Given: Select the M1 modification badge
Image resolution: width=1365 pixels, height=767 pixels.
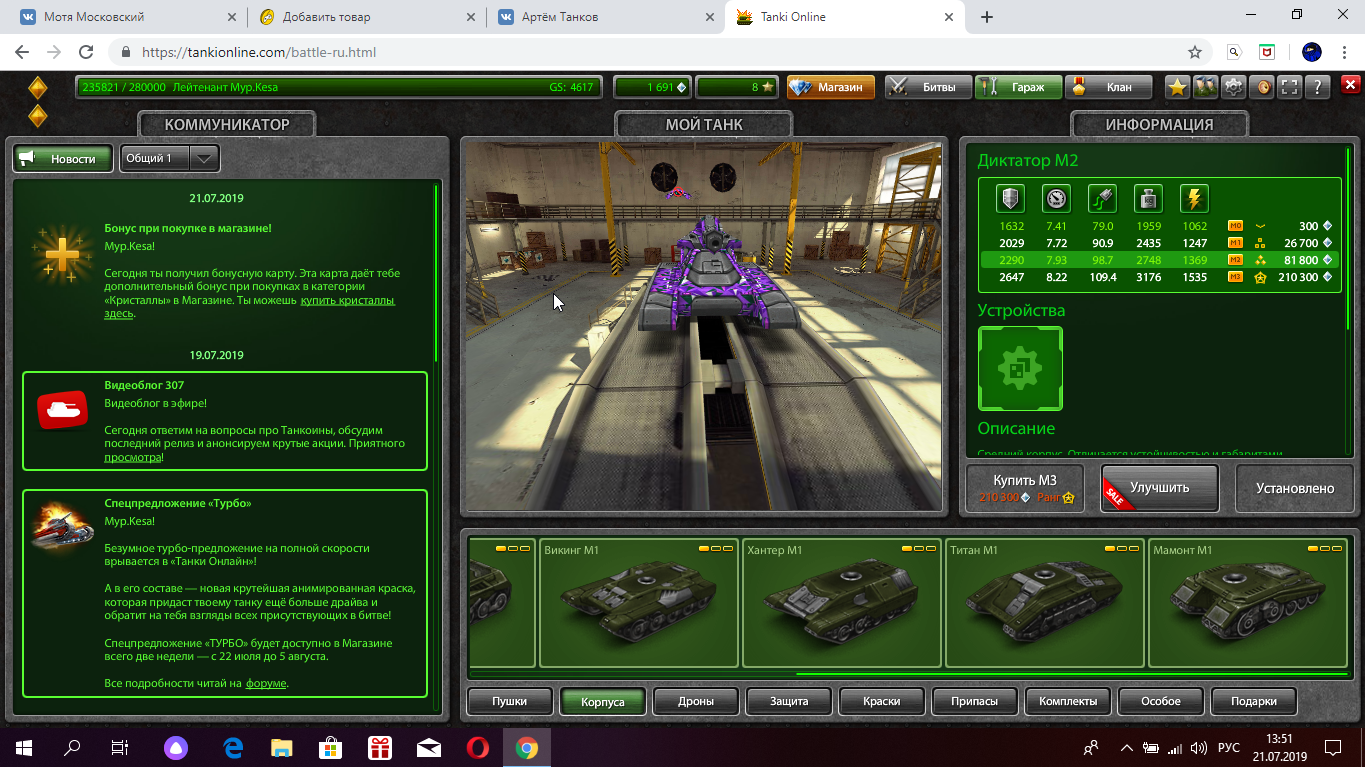Looking at the screenshot, I should (1235, 243).
